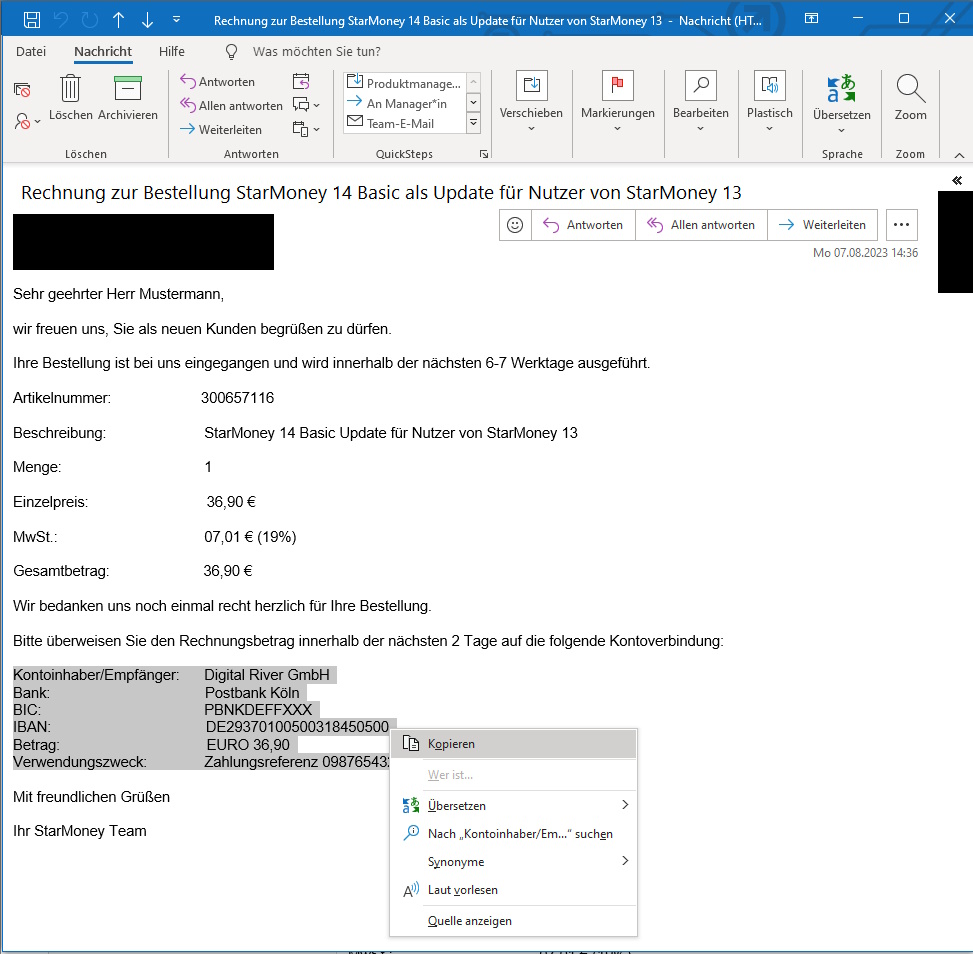973x954 pixels.
Task: Choose 'Nach Kontoinhaber/Em... suchen'
Action: point(513,834)
